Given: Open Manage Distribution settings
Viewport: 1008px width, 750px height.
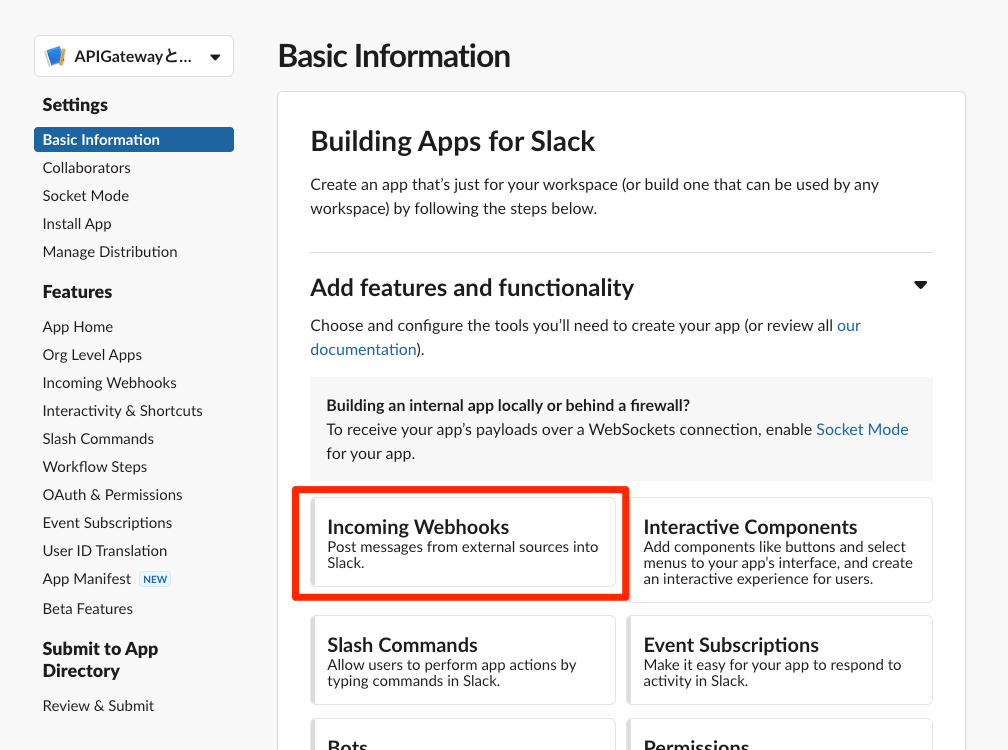Looking at the screenshot, I should tap(110, 252).
